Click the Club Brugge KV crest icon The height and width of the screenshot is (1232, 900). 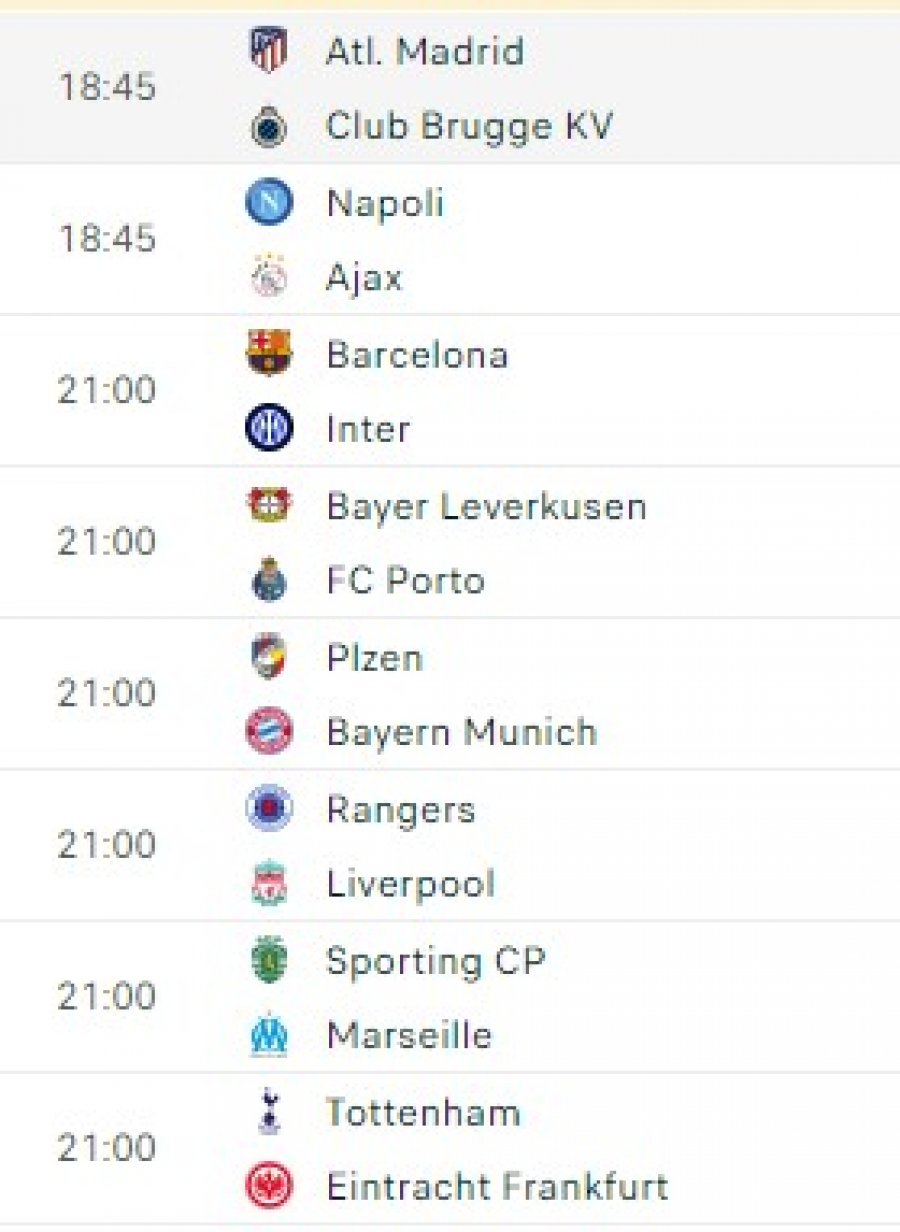pos(268,127)
